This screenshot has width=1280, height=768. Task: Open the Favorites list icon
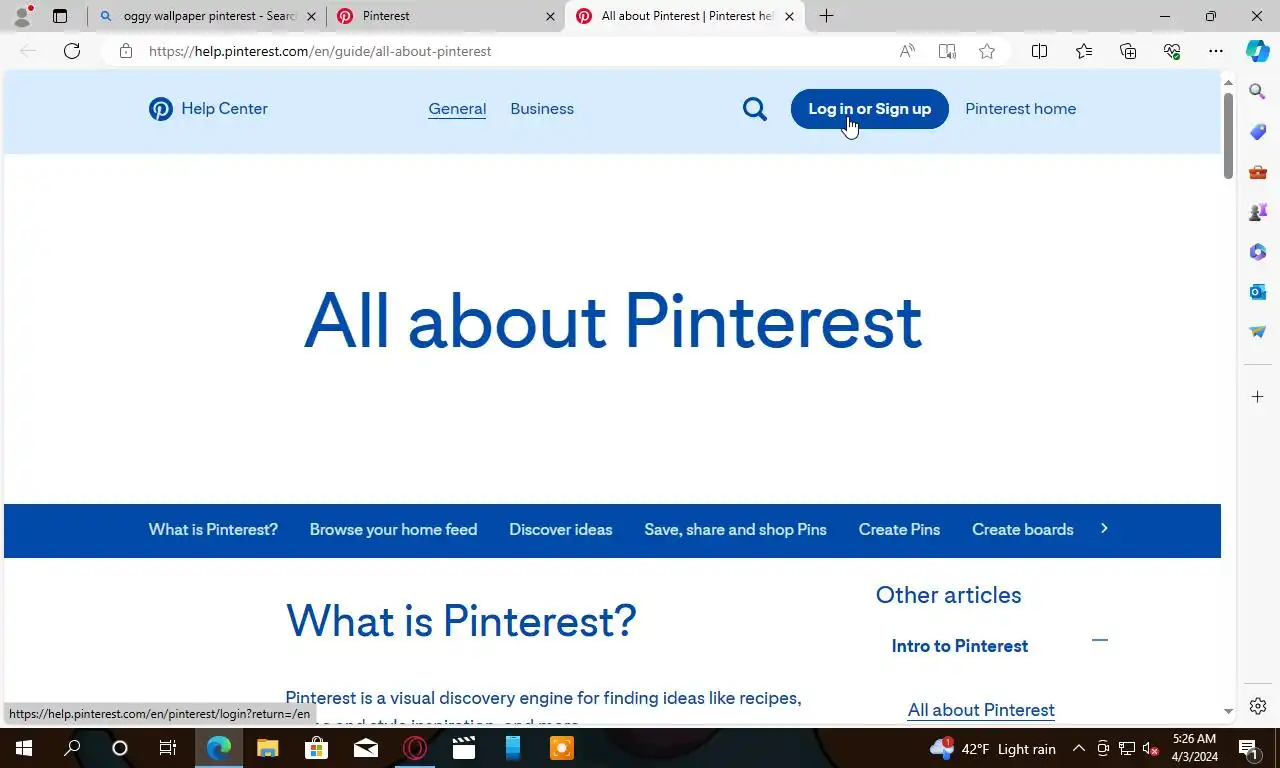(1084, 51)
